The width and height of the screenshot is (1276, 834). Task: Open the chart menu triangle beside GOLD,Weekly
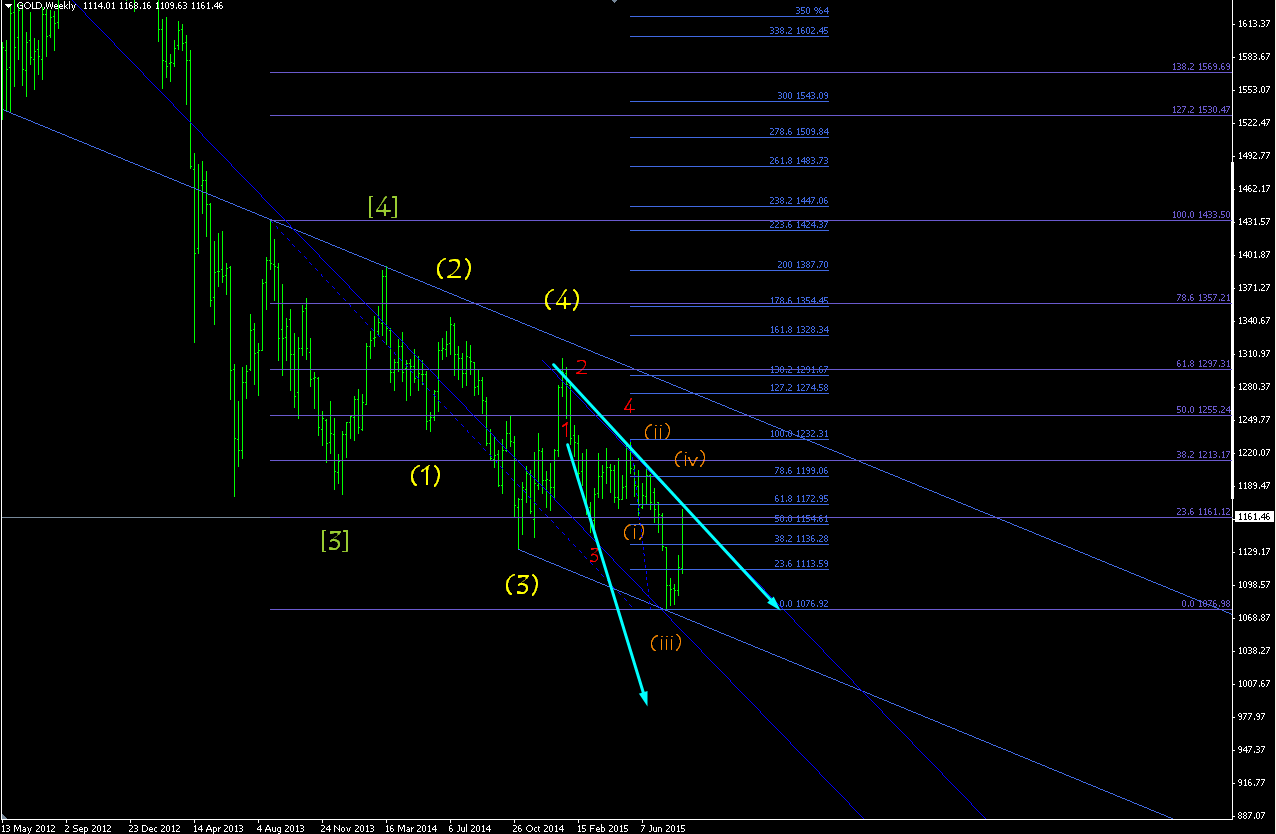(9, 6)
